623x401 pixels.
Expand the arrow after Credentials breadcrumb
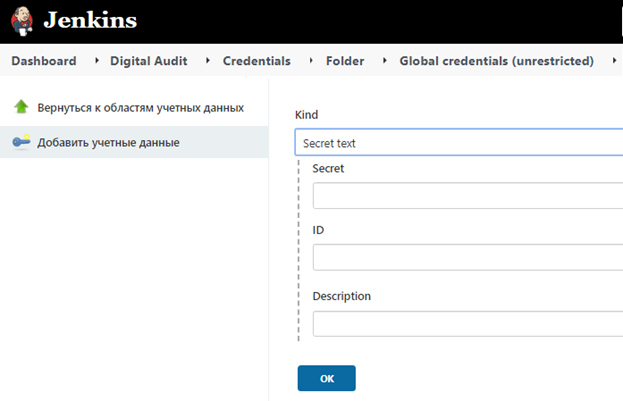click(x=311, y=62)
